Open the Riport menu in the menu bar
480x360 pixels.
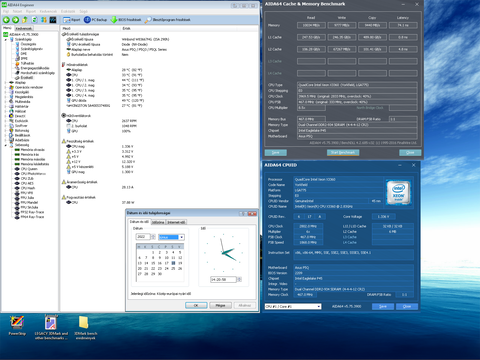coord(31,11)
